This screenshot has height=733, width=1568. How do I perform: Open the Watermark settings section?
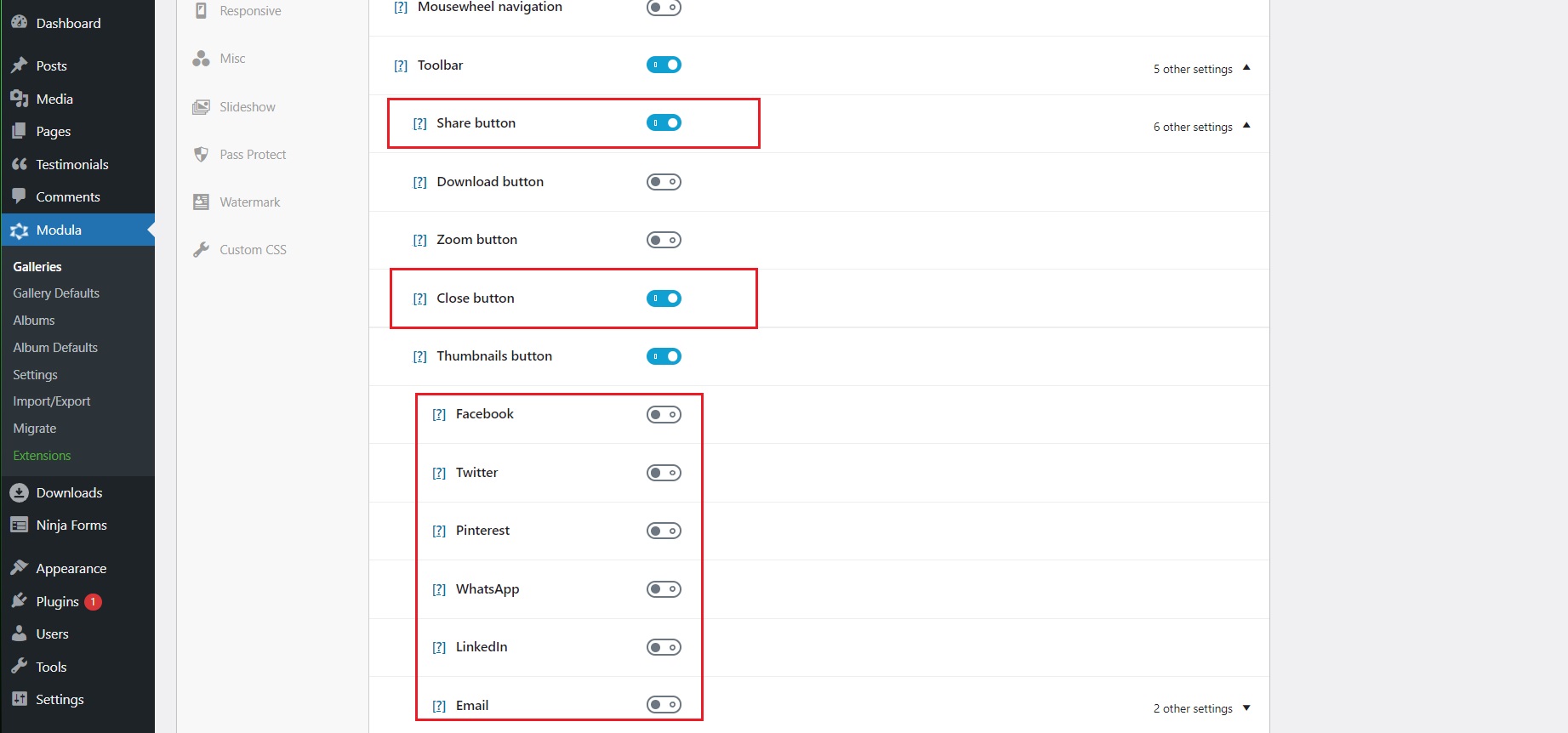pos(250,202)
